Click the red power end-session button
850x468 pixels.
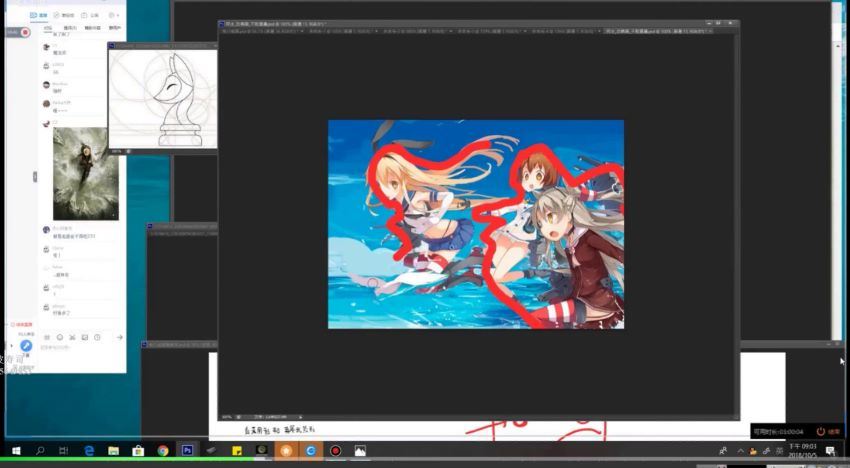(x=821, y=431)
